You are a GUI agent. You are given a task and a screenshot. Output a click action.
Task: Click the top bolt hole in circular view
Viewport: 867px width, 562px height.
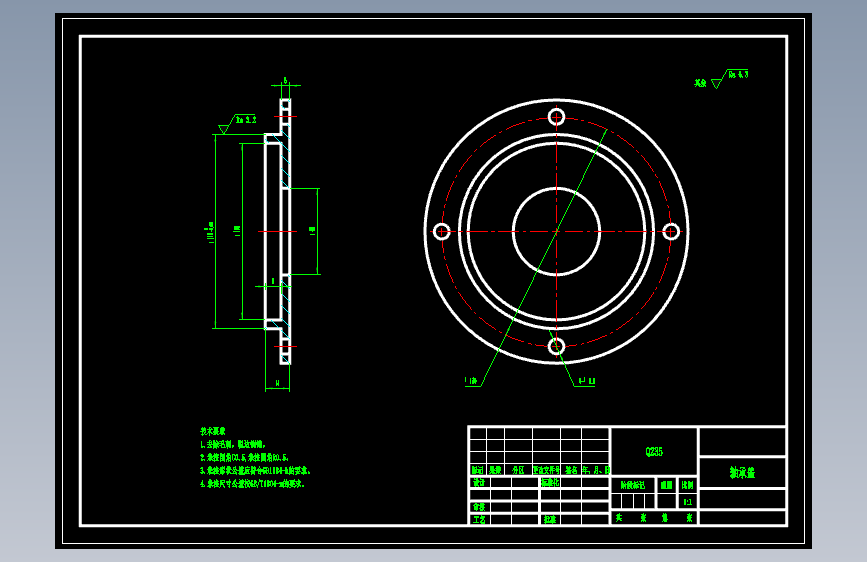[x=556, y=117]
